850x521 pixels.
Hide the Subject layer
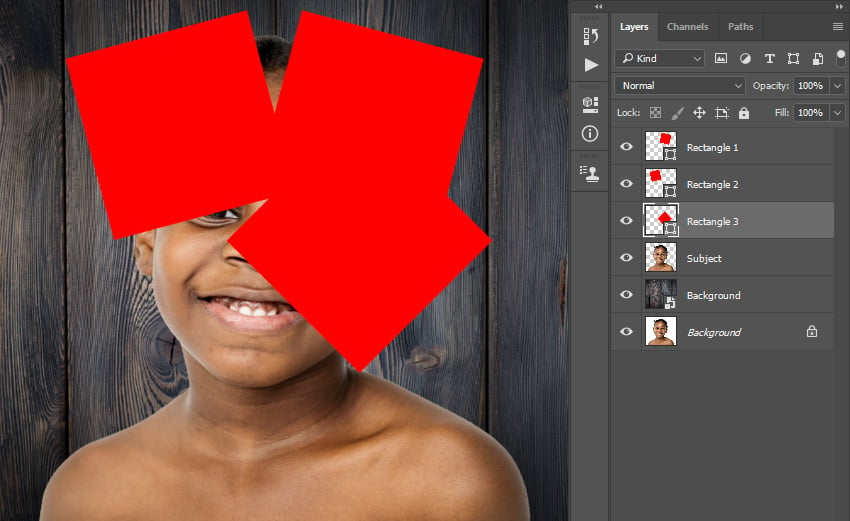[x=626, y=257]
